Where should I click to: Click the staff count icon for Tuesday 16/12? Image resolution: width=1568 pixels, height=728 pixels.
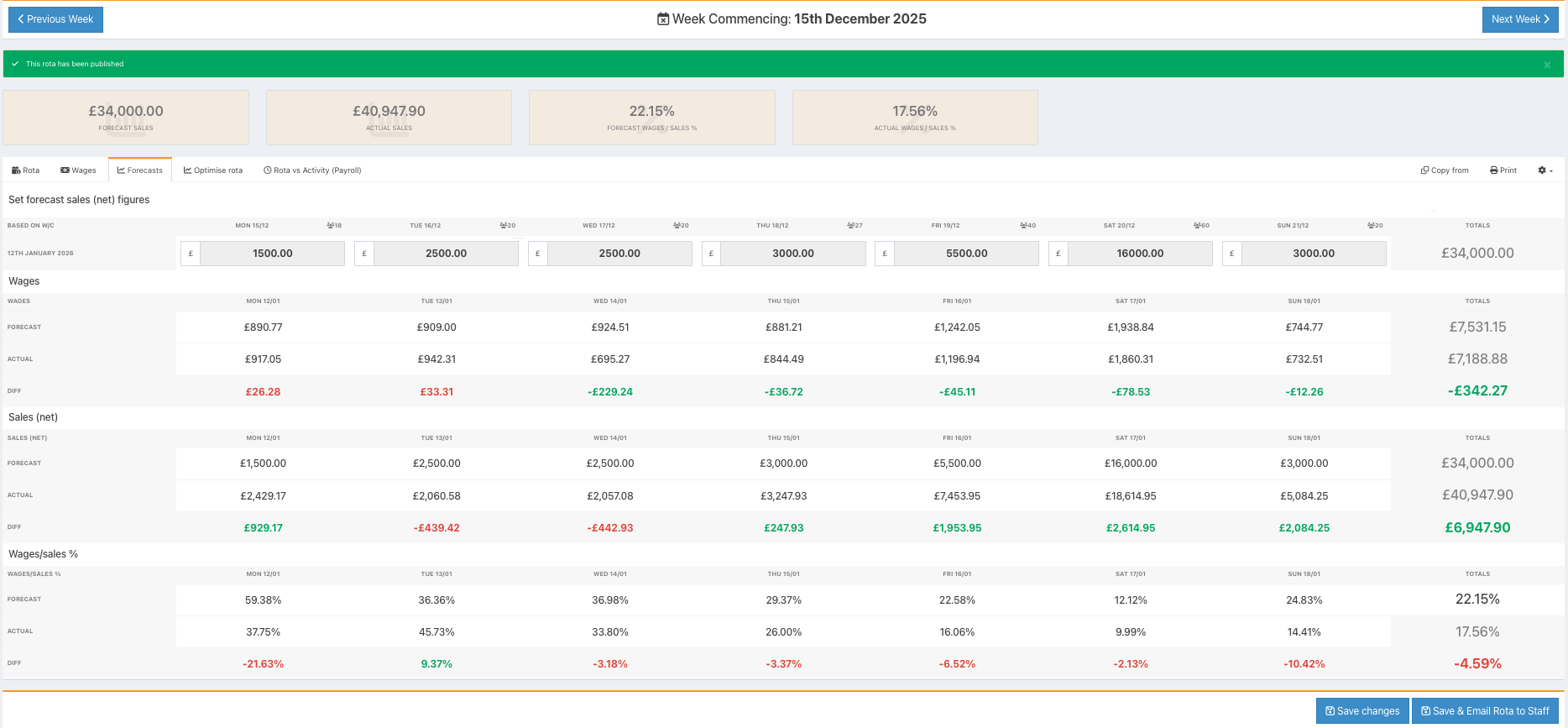[x=503, y=225]
